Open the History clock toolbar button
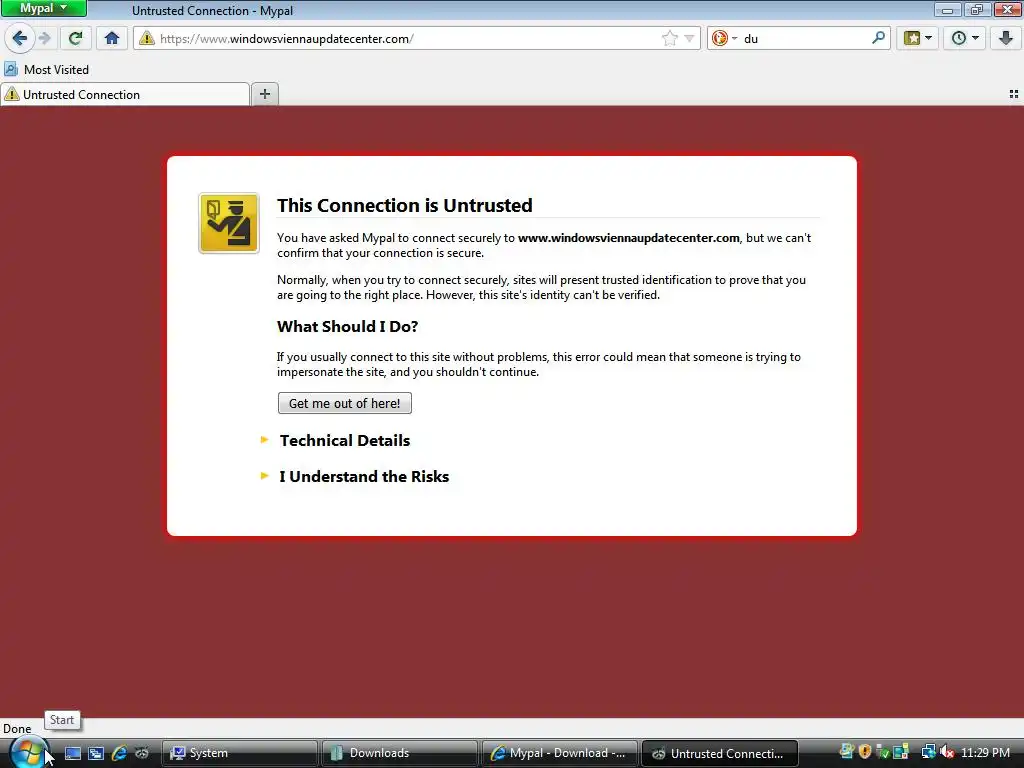1024x768 pixels. [965, 38]
